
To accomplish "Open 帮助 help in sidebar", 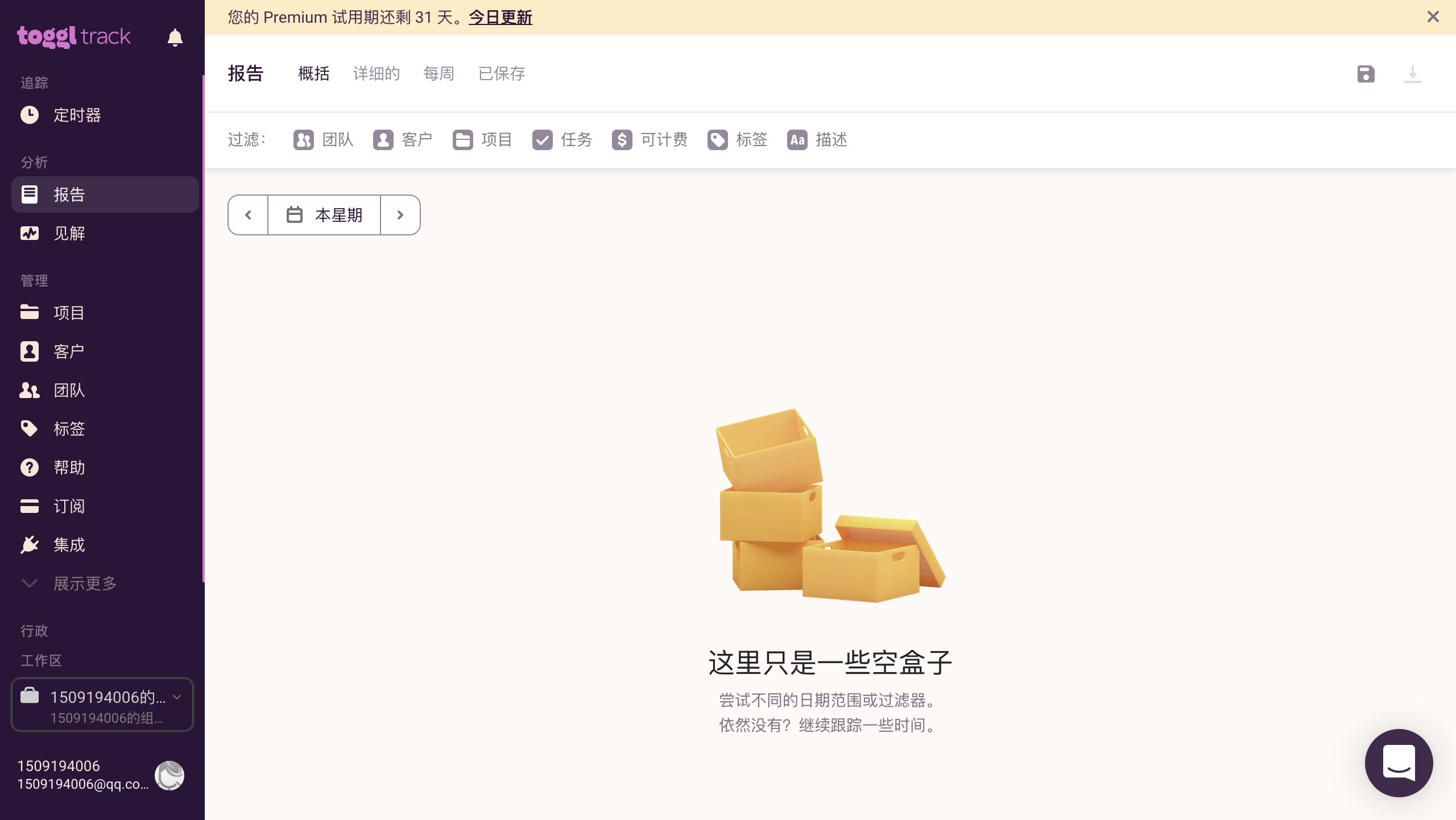I will pyautogui.click(x=105, y=467).
